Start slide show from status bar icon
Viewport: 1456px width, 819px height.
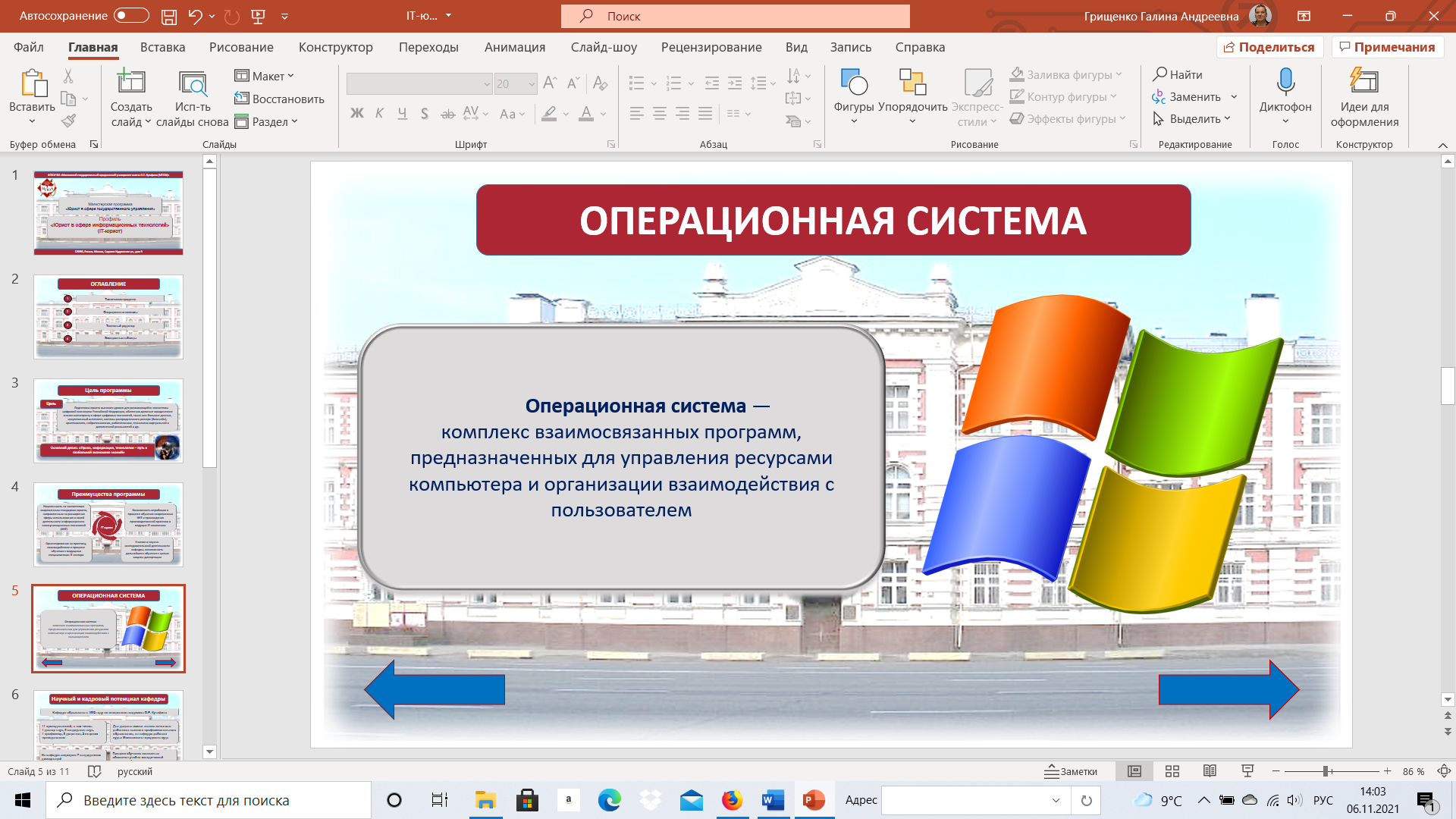pos(1247,771)
